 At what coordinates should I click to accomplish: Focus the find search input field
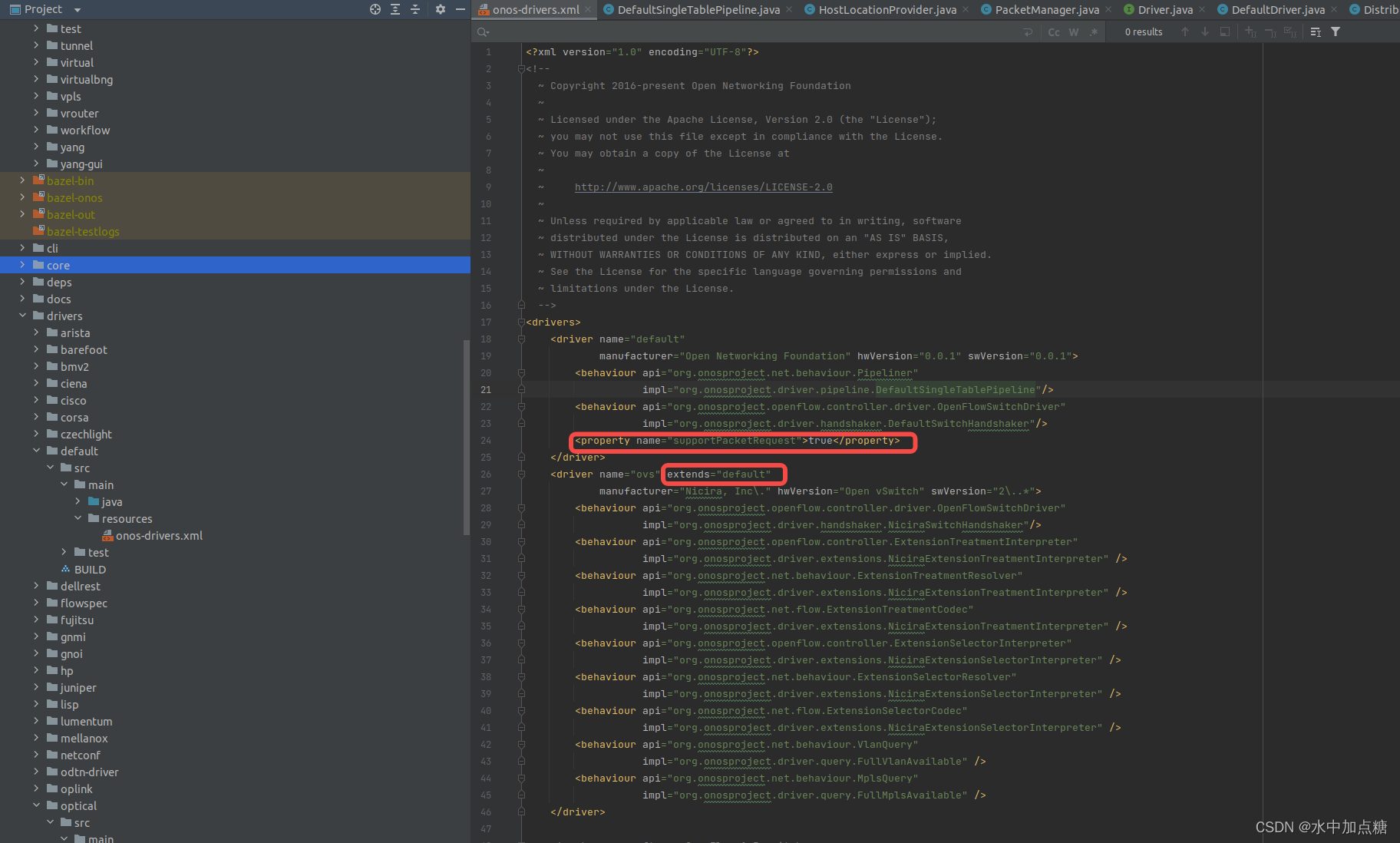pyautogui.click(x=752, y=32)
